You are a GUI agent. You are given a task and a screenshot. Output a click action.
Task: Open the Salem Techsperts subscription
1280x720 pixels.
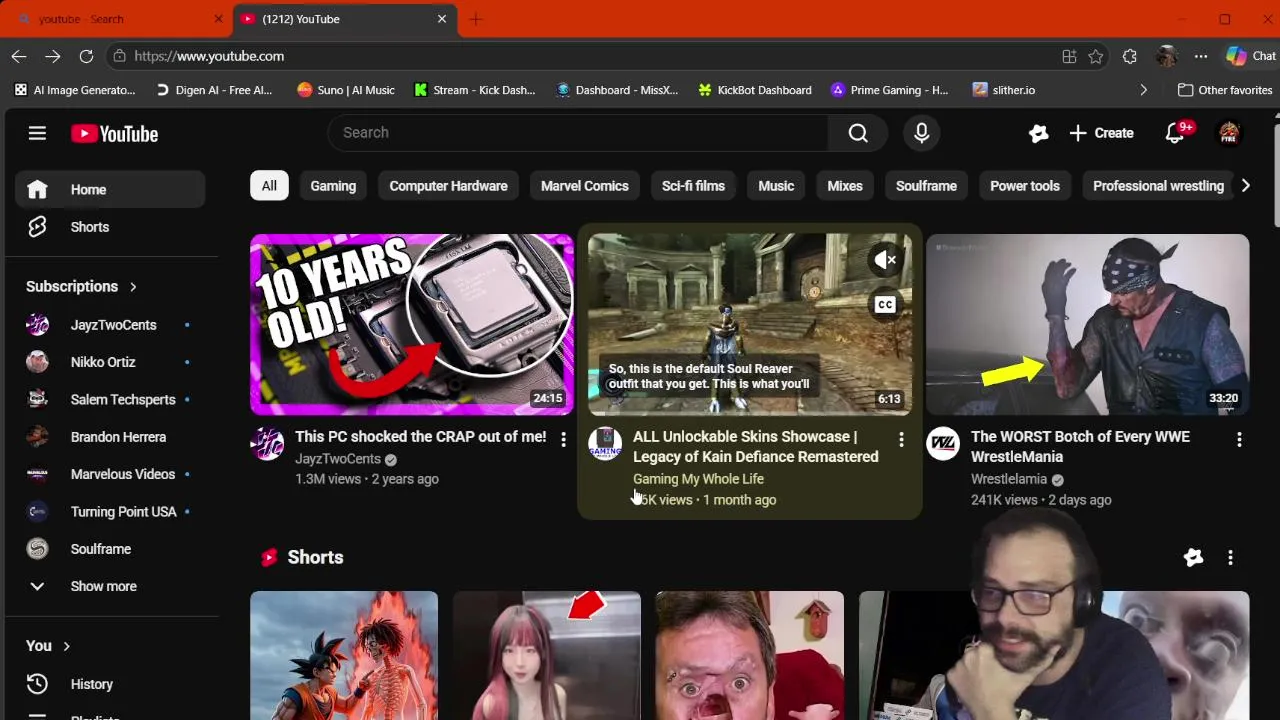[110, 399]
